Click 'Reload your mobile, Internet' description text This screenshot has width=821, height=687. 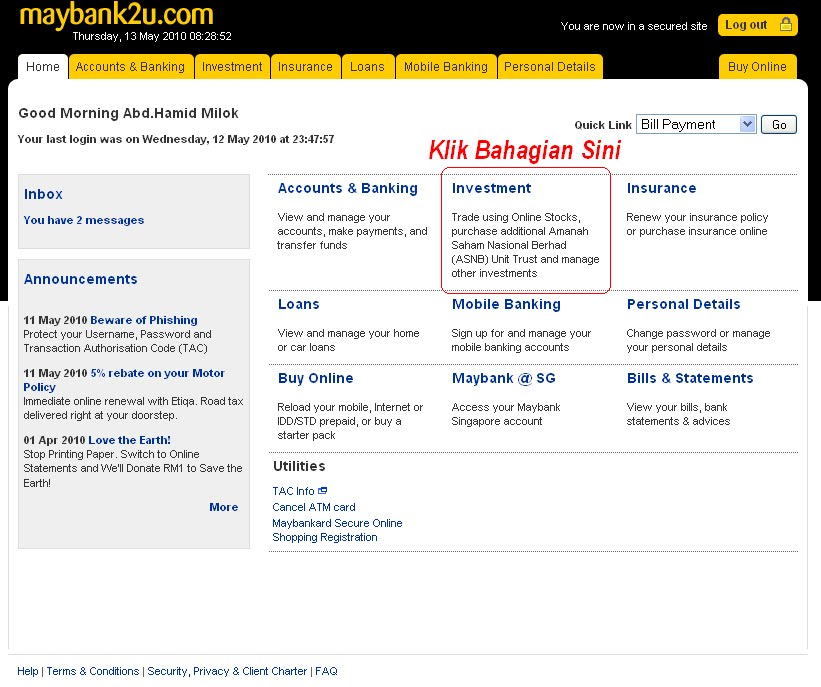click(350, 421)
